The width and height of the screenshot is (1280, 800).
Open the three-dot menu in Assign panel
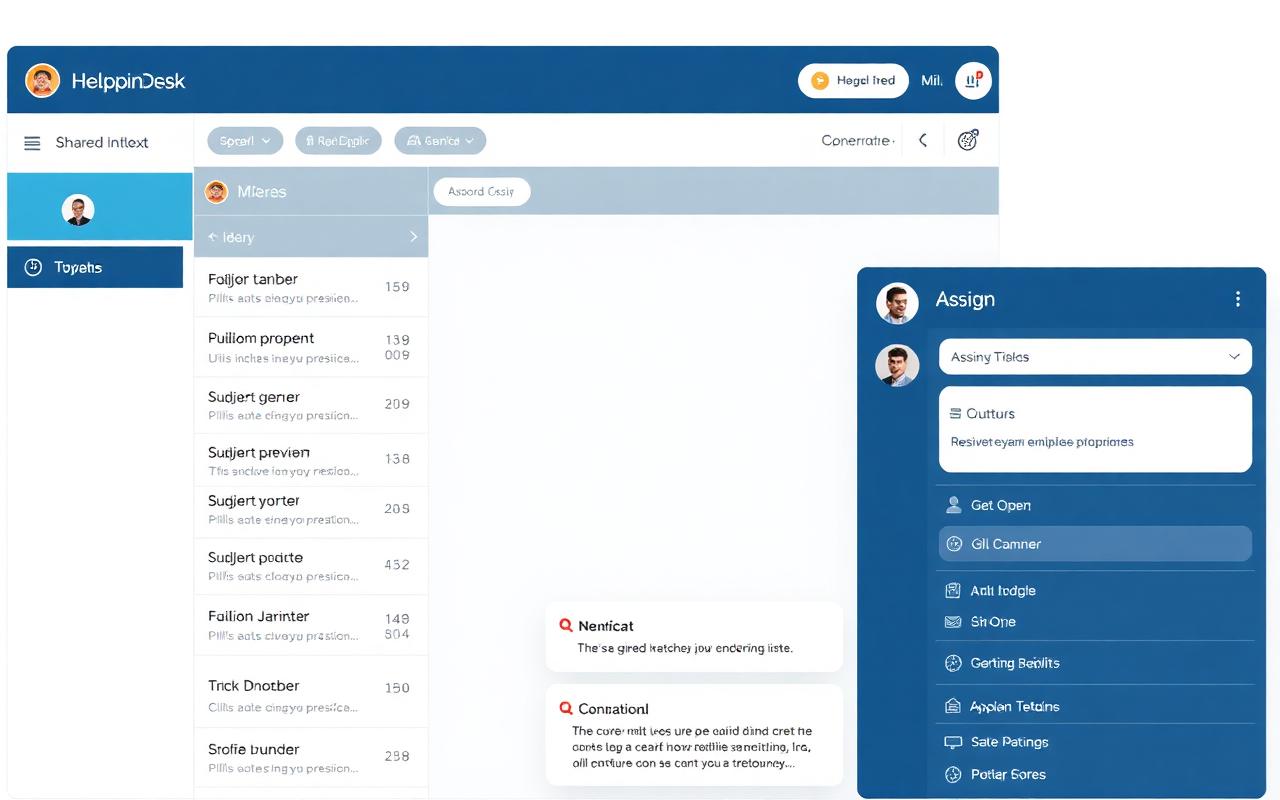click(x=1238, y=298)
